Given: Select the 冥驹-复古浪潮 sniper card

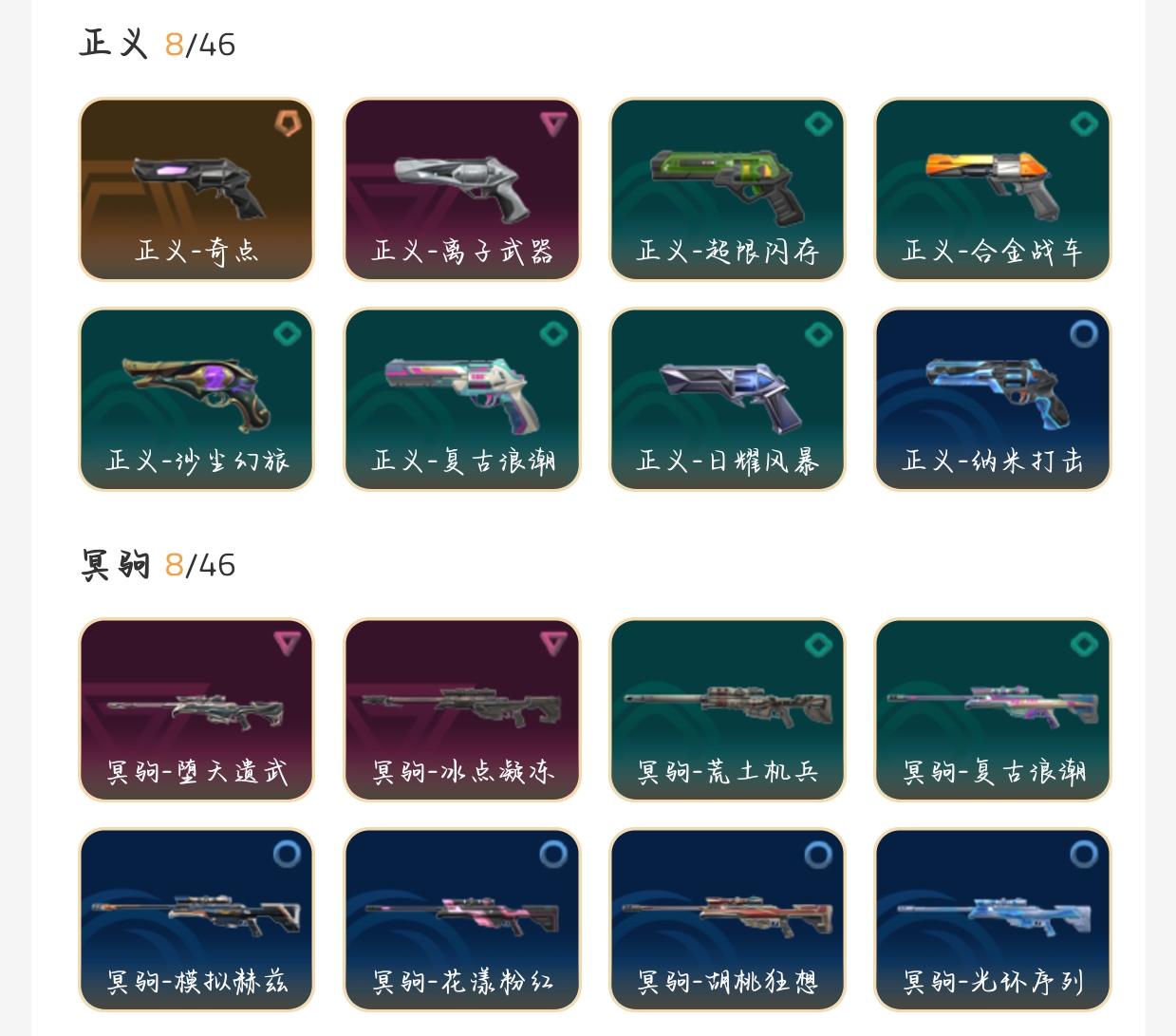Looking at the screenshot, I should click(x=993, y=710).
